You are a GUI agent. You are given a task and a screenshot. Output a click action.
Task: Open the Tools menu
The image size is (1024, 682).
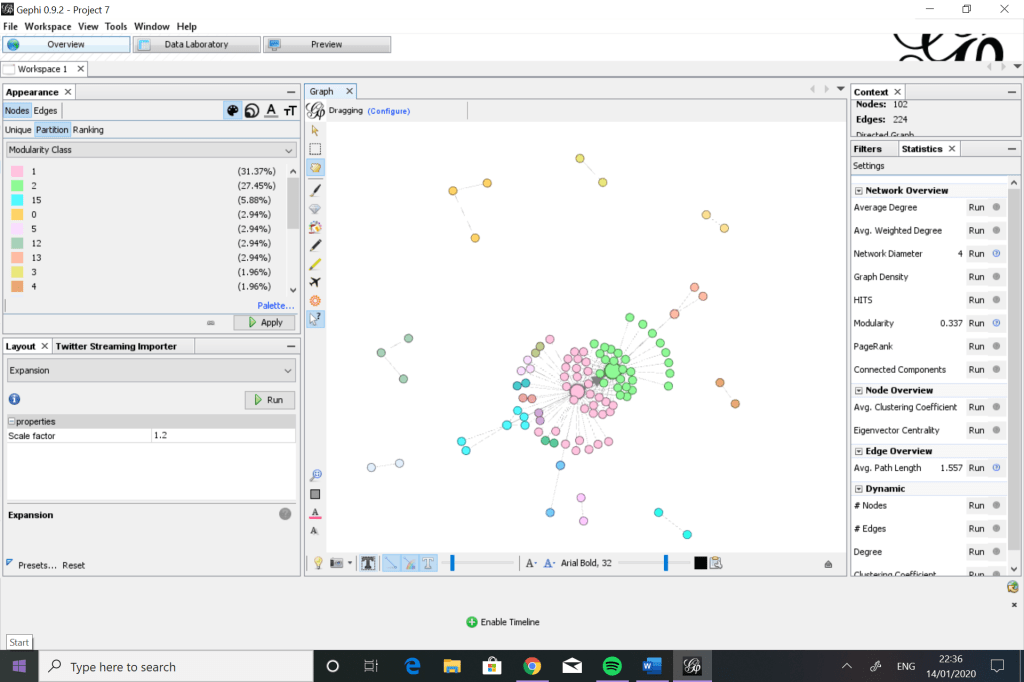[116, 26]
